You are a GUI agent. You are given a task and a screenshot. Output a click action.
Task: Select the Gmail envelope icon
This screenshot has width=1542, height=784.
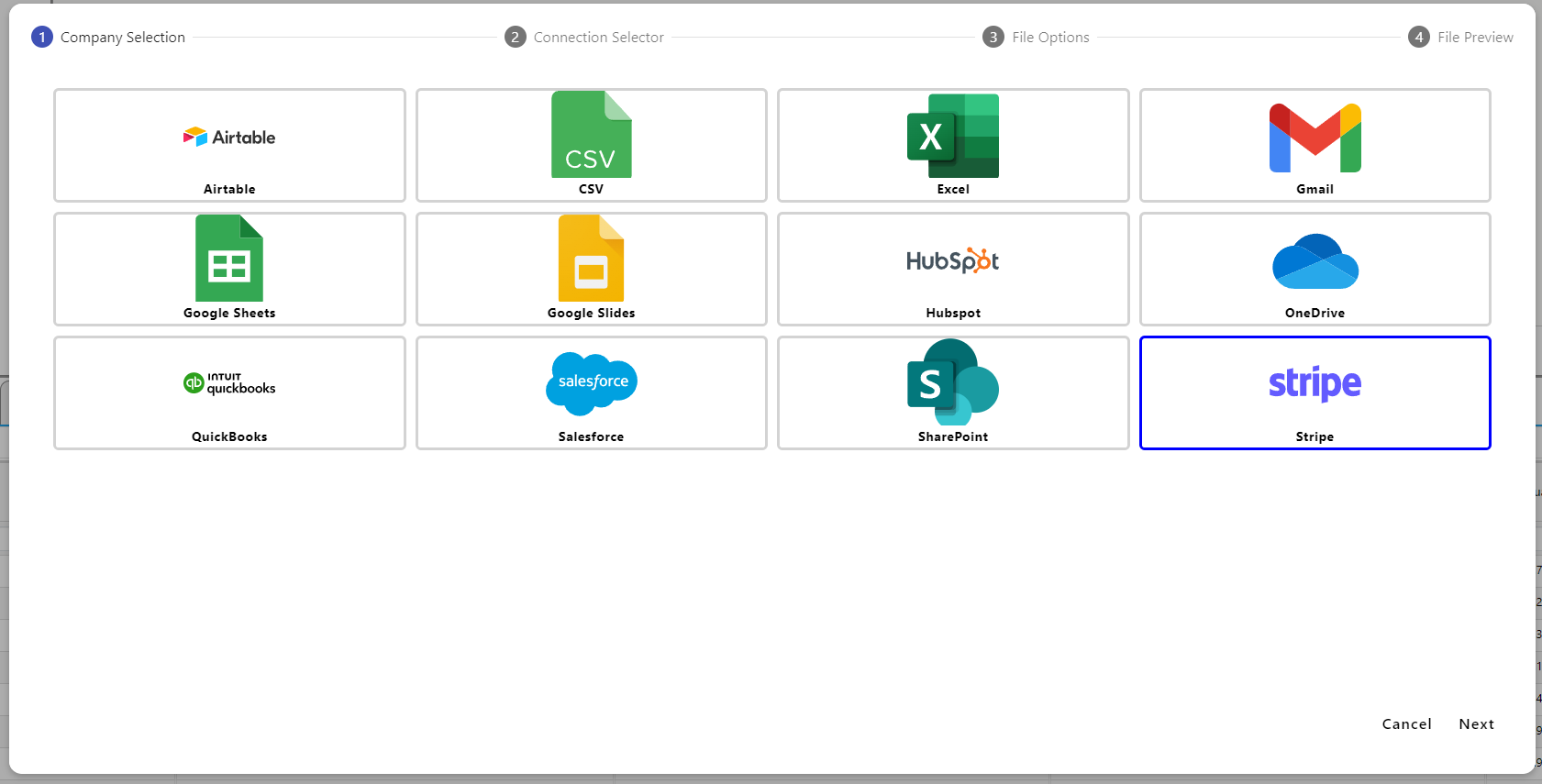click(x=1315, y=138)
